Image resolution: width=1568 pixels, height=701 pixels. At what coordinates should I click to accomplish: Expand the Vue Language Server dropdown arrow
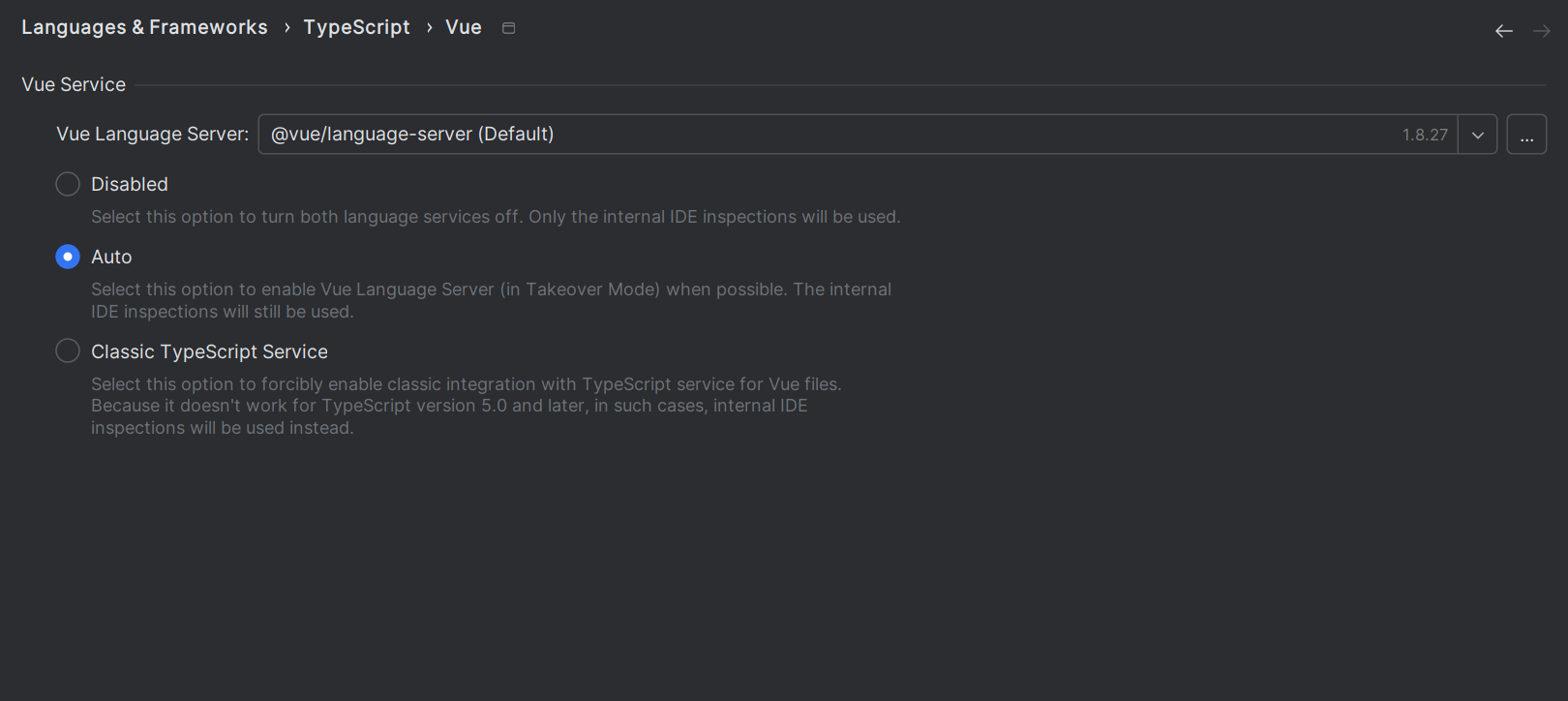pos(1477,135)
